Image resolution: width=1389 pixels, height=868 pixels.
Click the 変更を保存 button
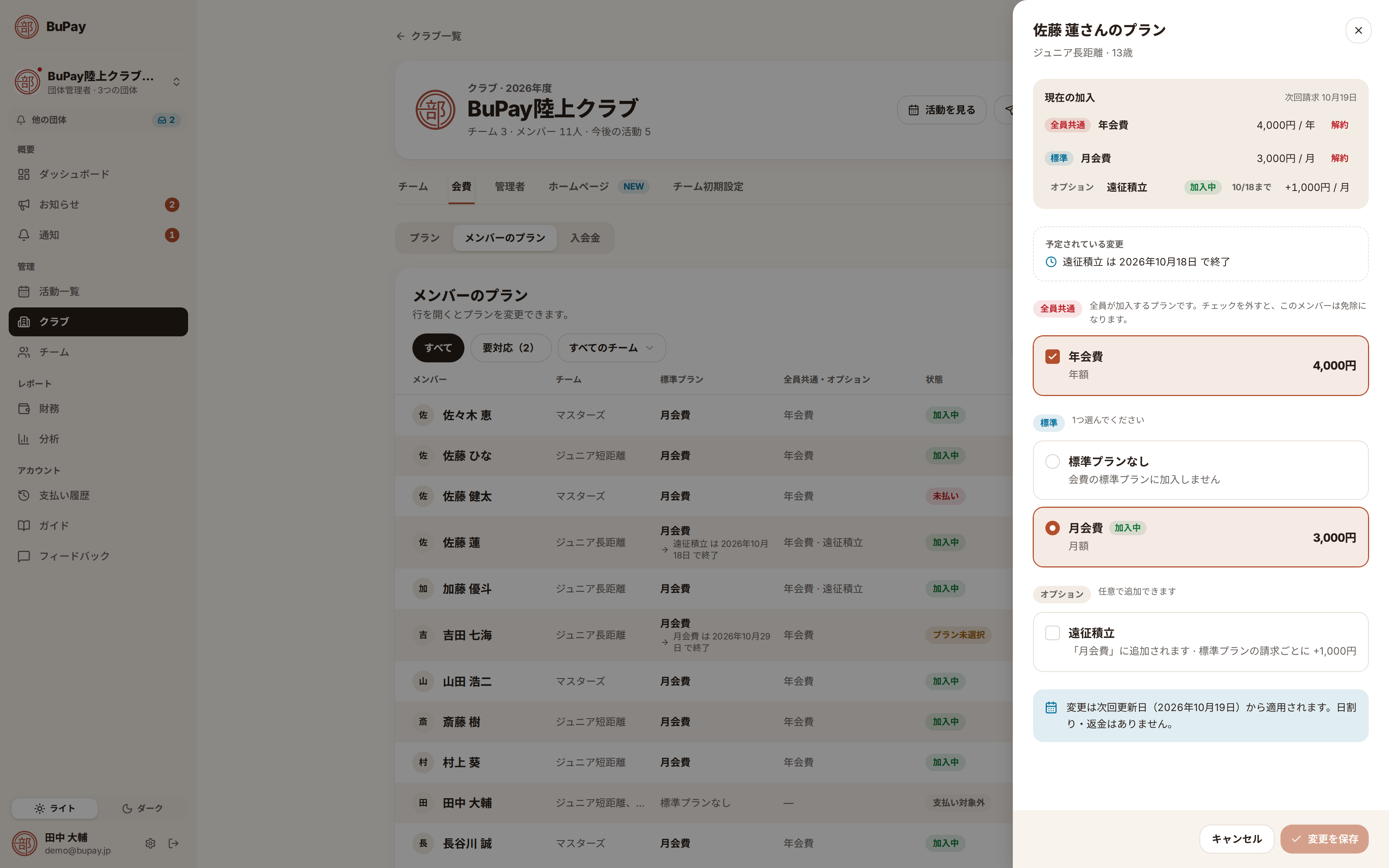click(x=1324, y=839)
